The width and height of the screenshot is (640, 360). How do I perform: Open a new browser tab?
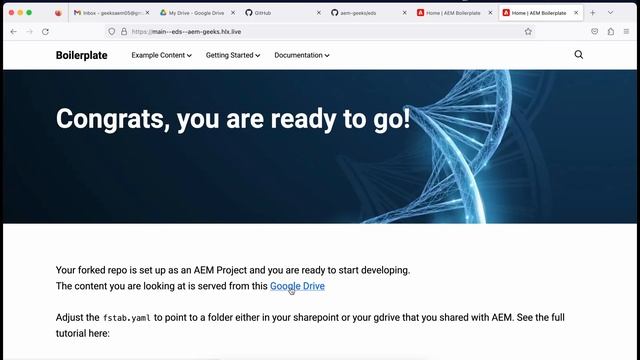click(x=593, y=13)
